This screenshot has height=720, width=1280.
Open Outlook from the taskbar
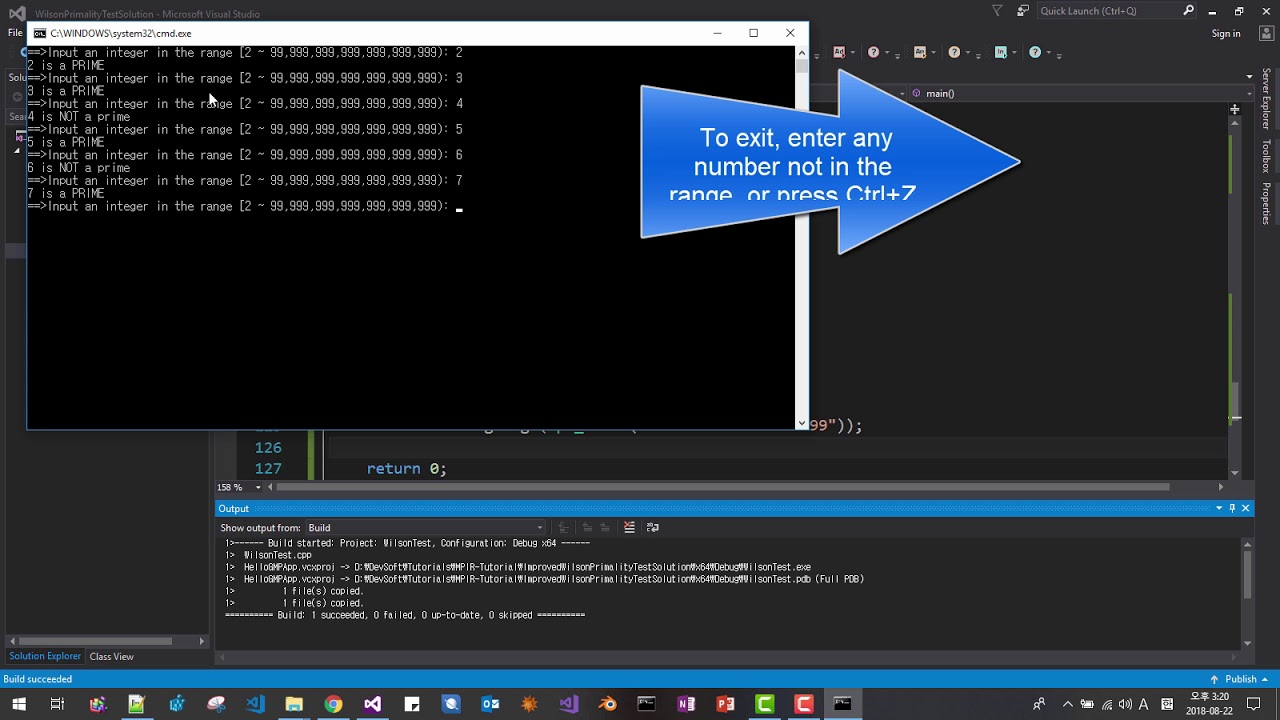(x=490, y=704)
